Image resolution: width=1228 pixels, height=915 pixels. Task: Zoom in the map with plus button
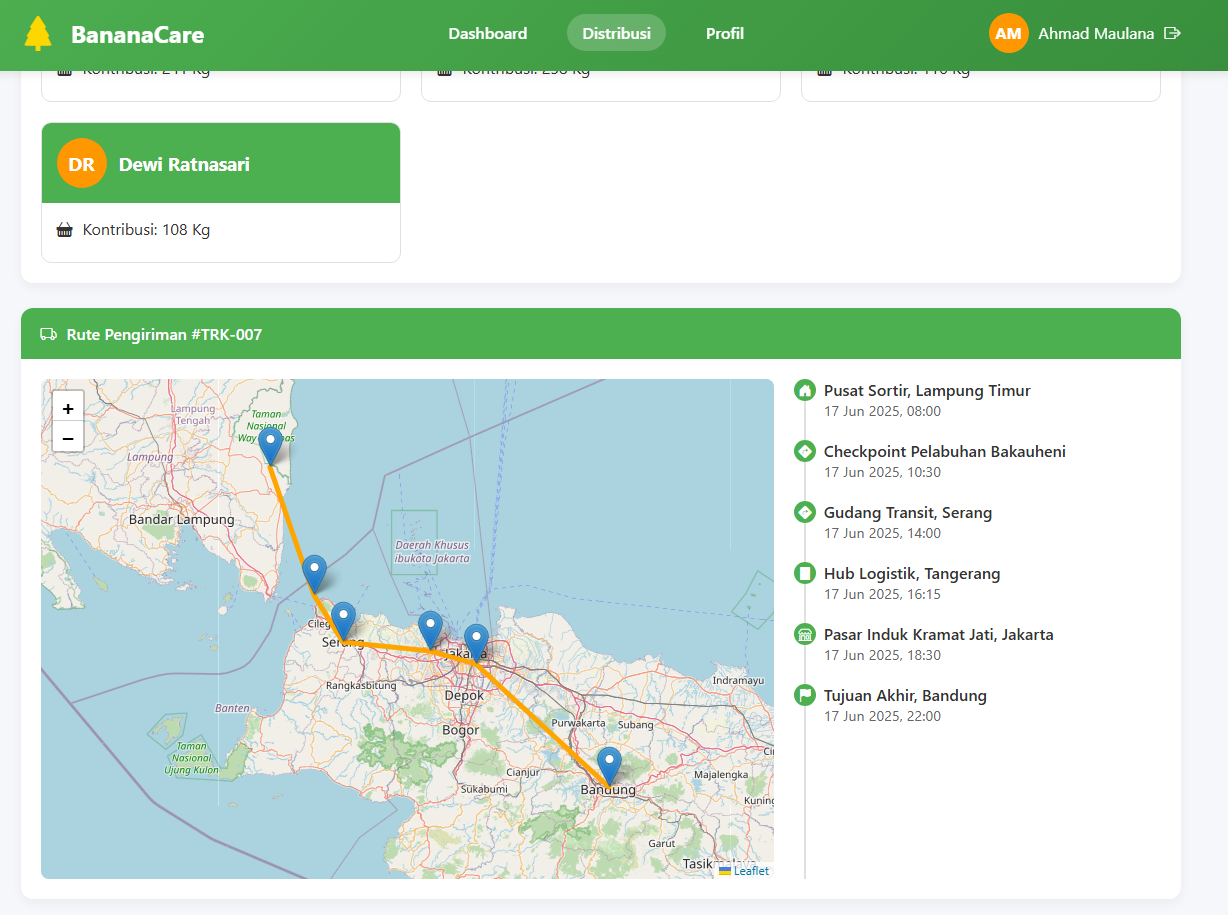[x=68, y=408]
